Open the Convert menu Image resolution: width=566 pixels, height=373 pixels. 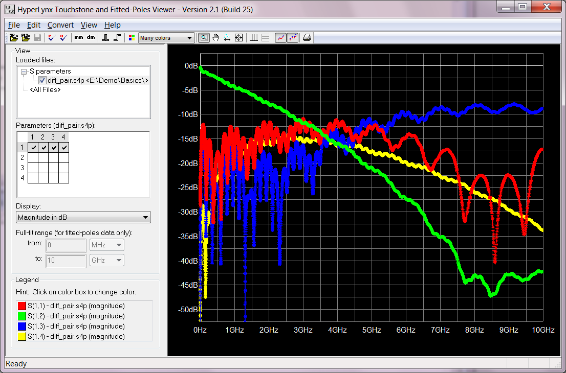point(60,25)
